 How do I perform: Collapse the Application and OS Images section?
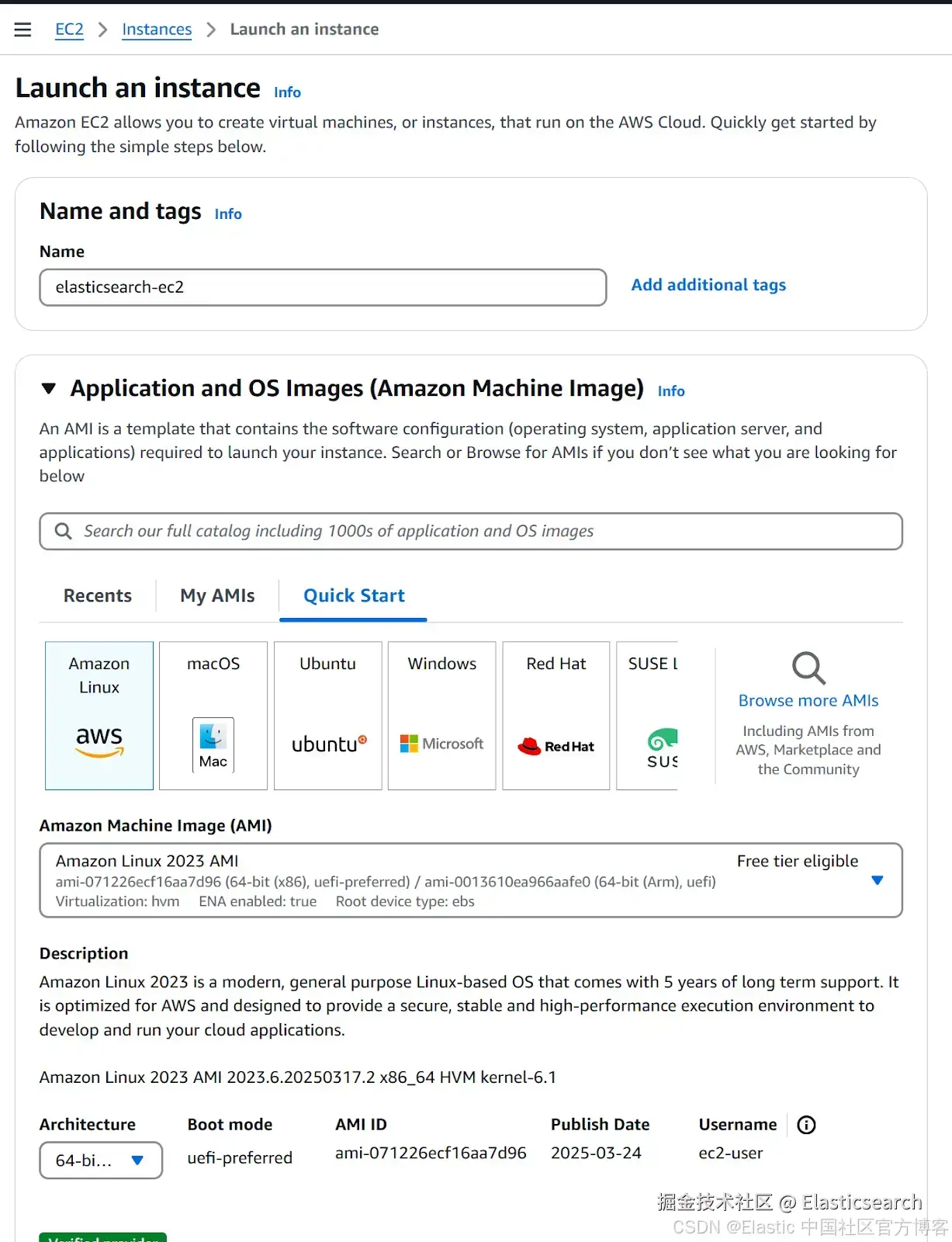tap(49, 388)
